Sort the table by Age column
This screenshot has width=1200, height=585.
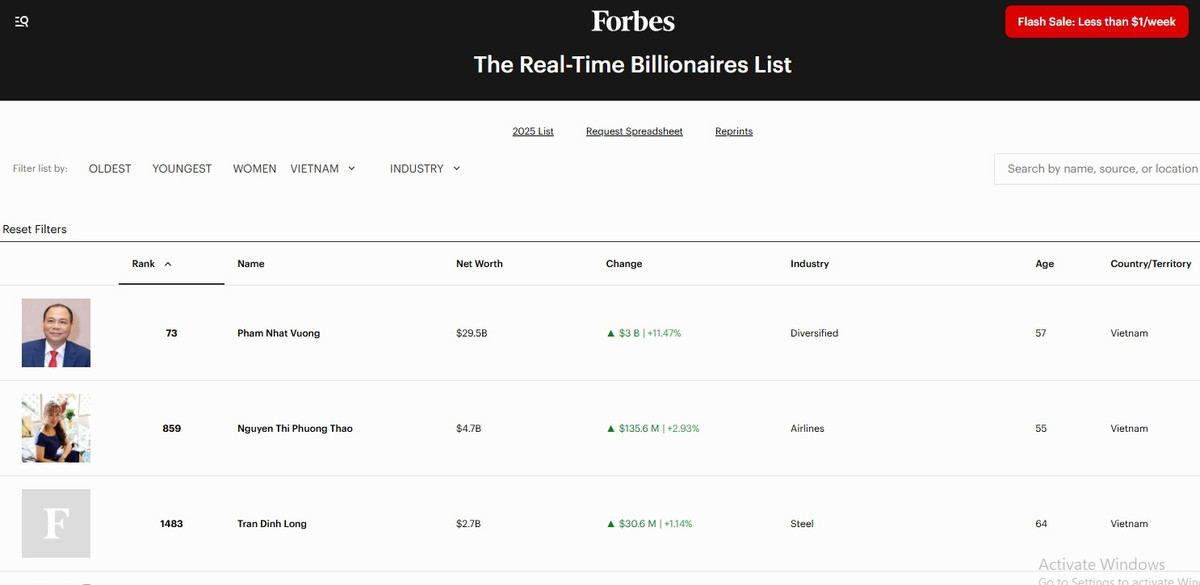(1044, 264)
